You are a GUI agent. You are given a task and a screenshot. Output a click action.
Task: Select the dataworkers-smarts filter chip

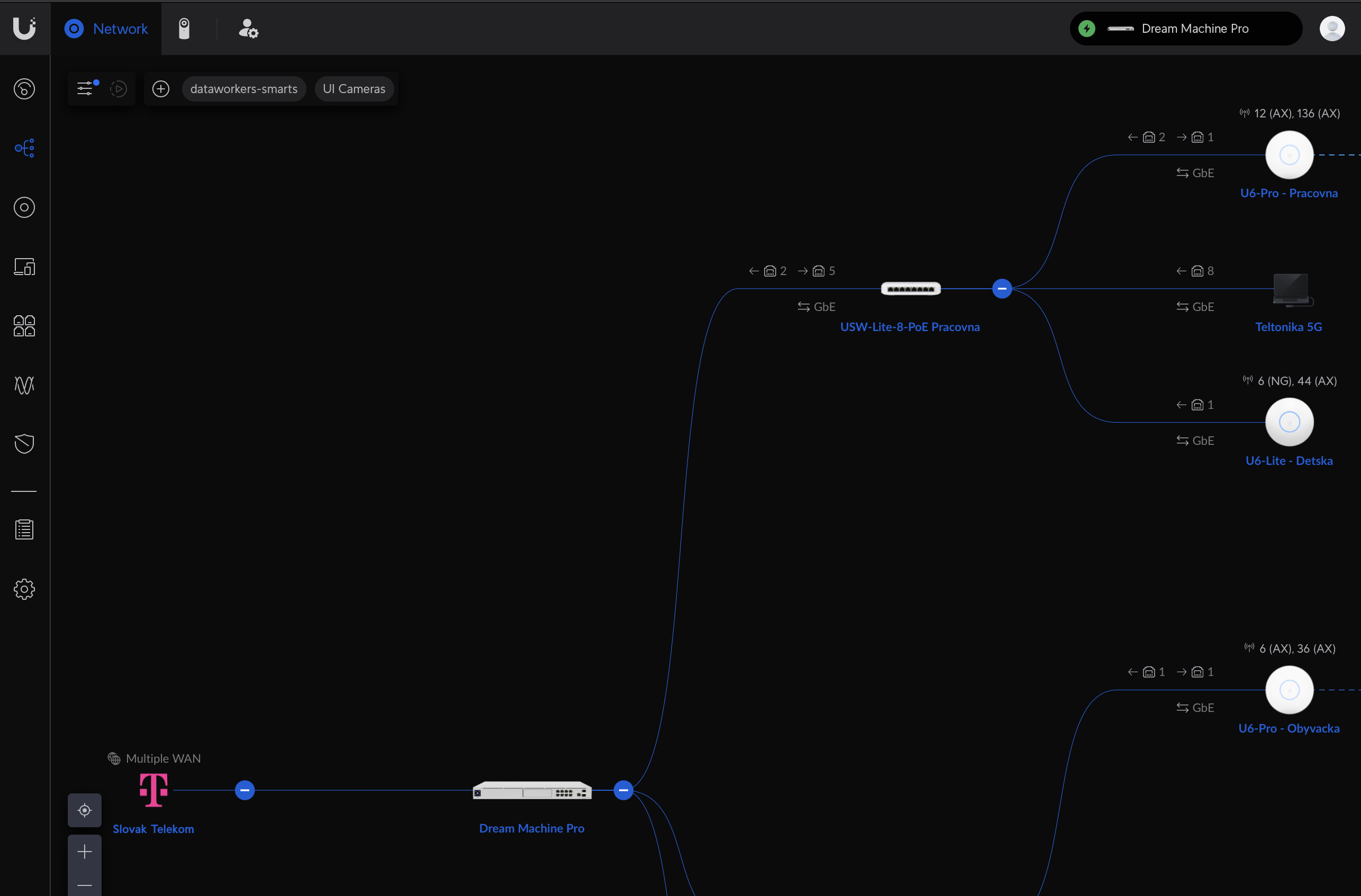click(x=243, y=88)
